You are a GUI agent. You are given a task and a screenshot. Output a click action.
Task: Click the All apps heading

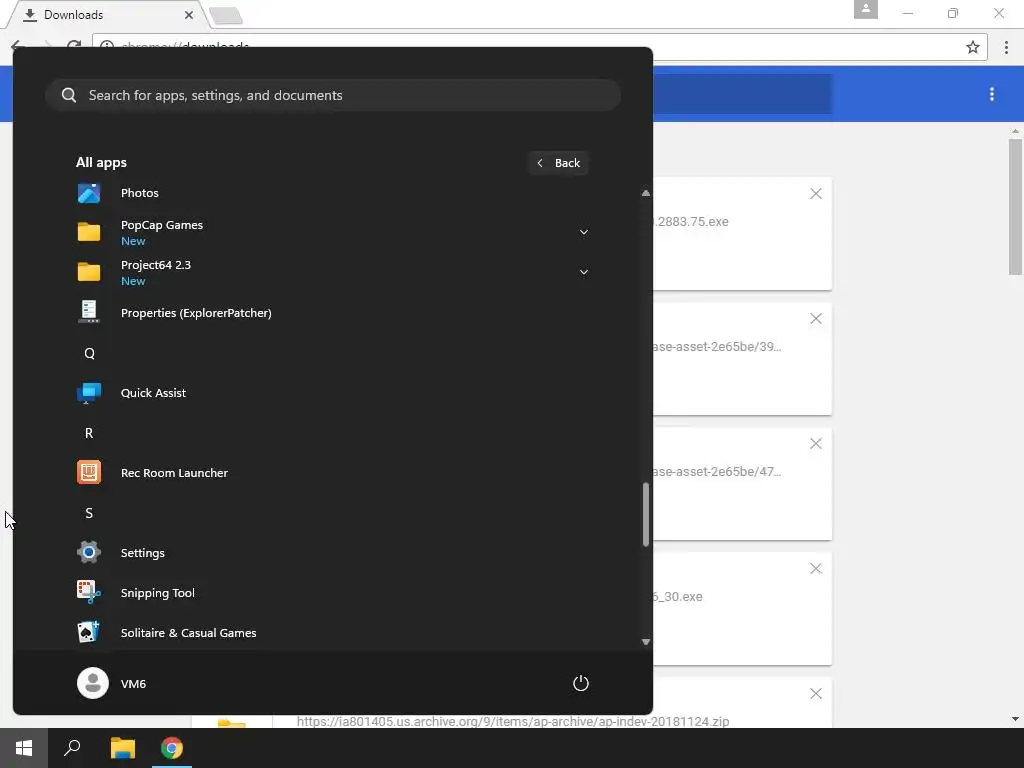(x=101, y=162)
